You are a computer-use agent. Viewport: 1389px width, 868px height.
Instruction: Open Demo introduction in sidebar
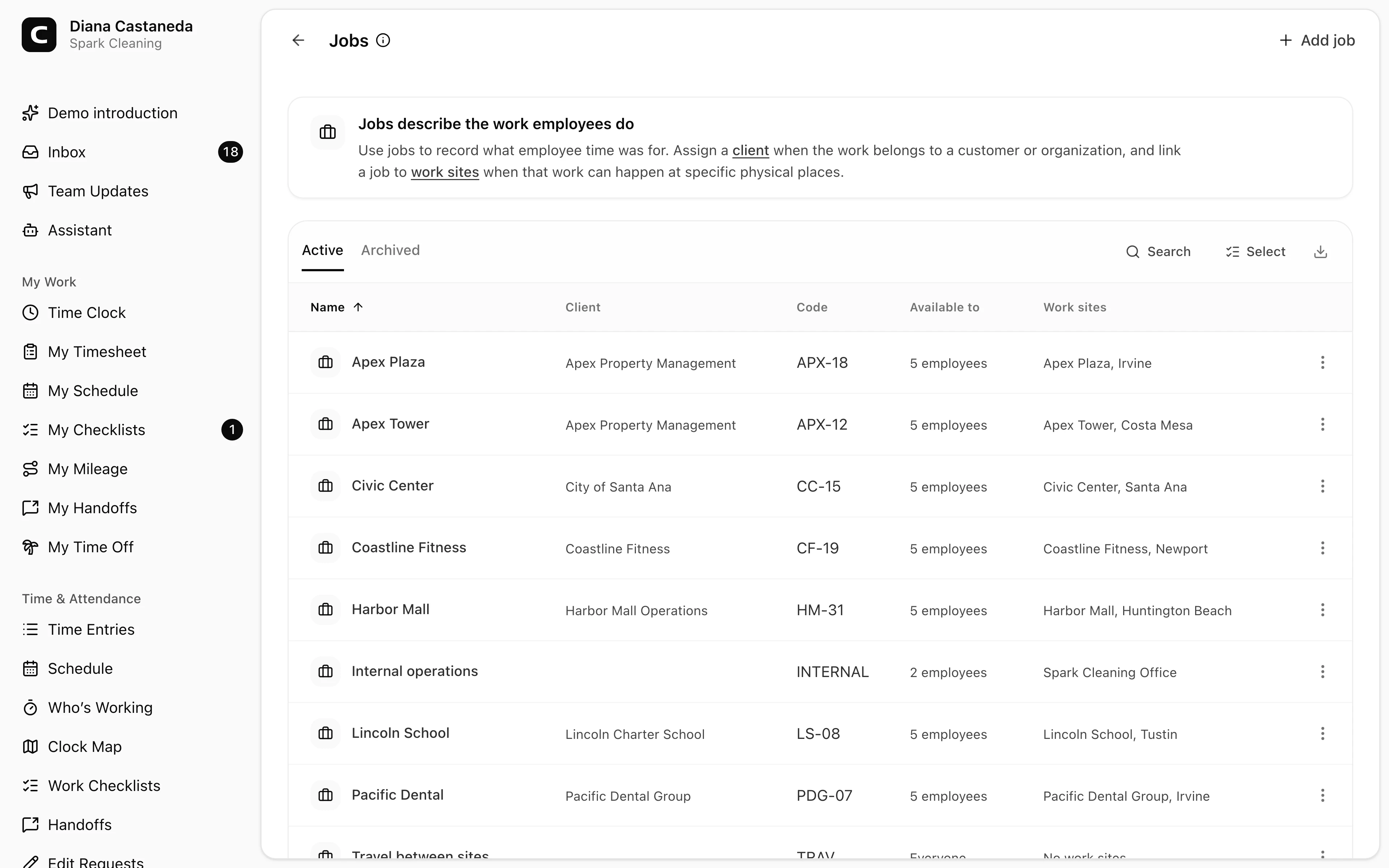click(132, 113)
